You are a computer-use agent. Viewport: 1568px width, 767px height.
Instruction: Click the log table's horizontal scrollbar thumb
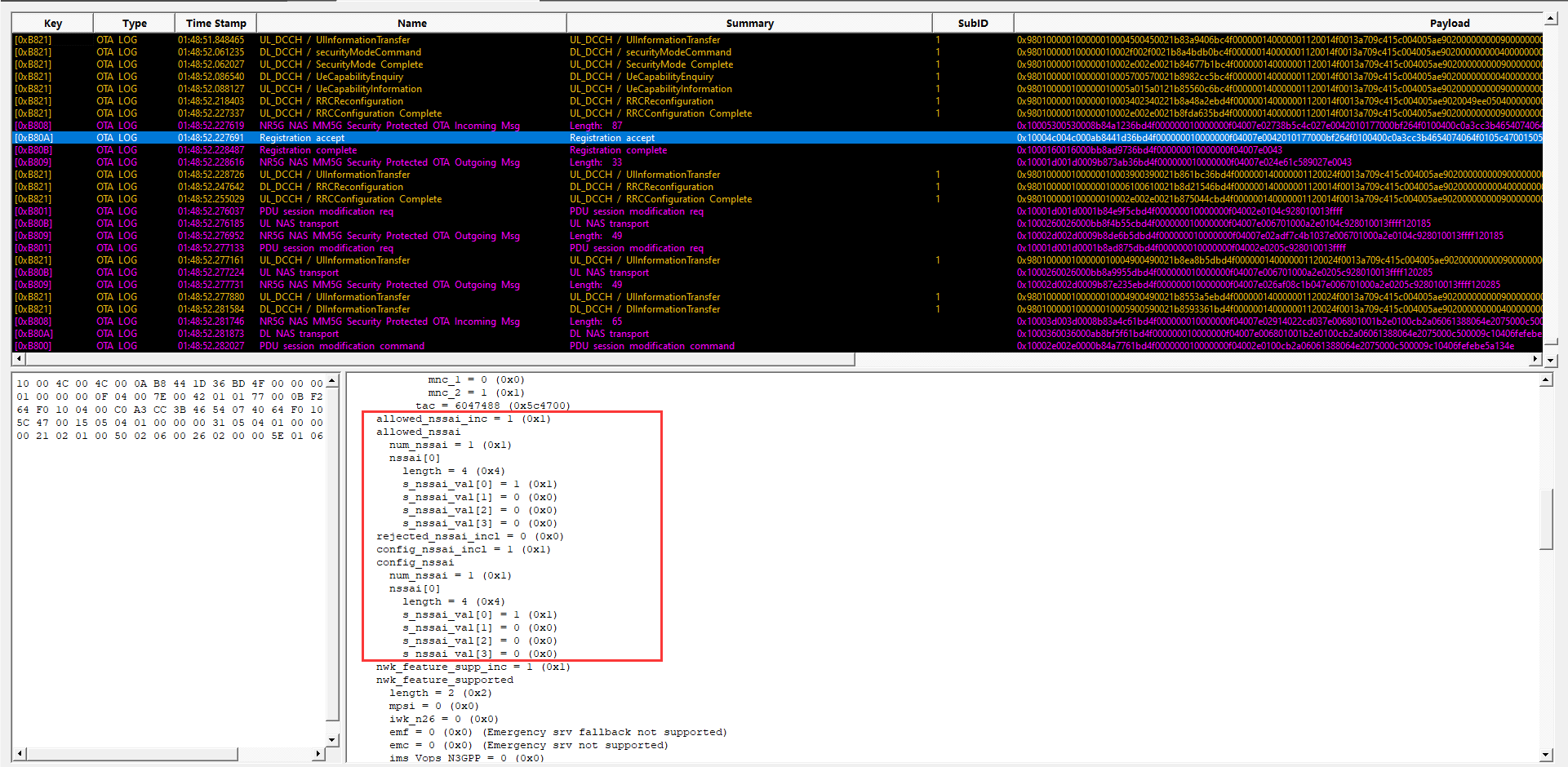(x=439, y=359)
